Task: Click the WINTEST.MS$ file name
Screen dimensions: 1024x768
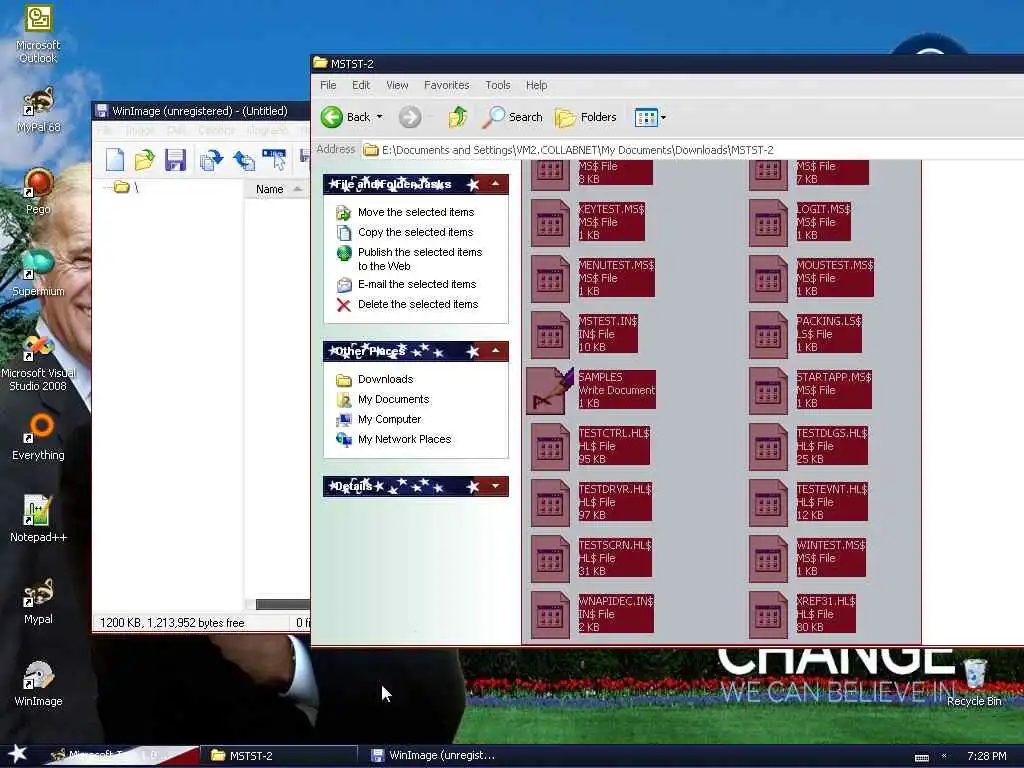Action: (x=831, y=545)
